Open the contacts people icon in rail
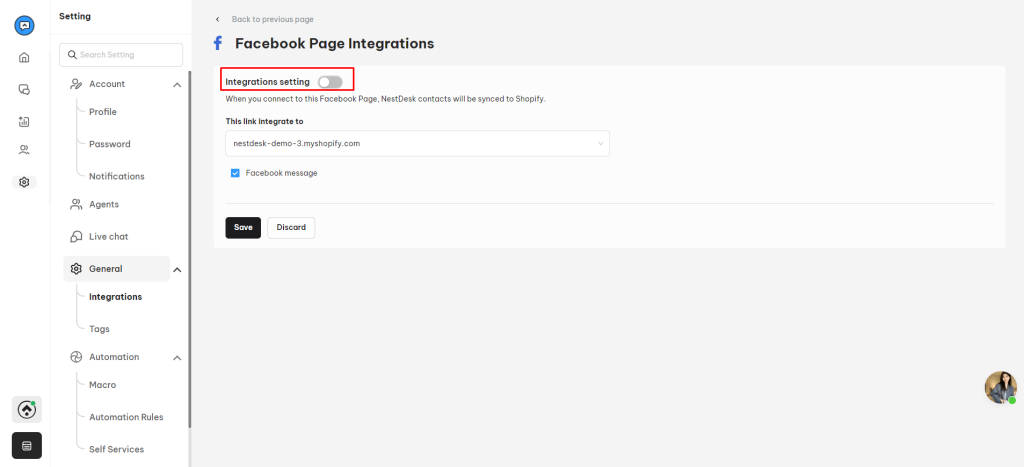 point(24,150)
